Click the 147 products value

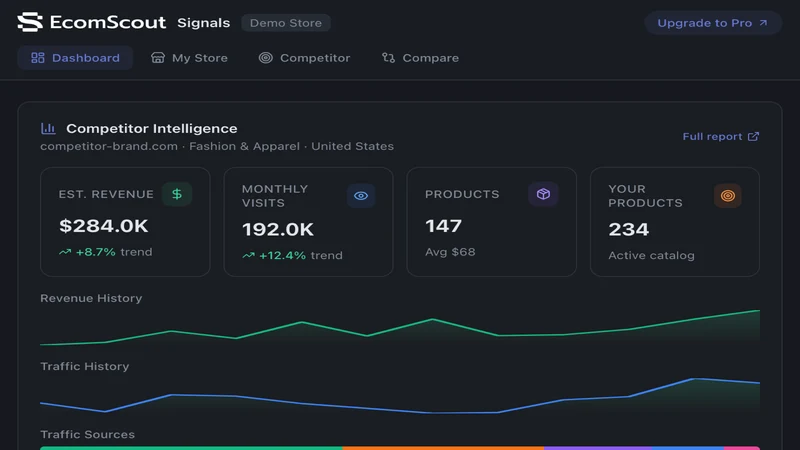pos(443,226)
